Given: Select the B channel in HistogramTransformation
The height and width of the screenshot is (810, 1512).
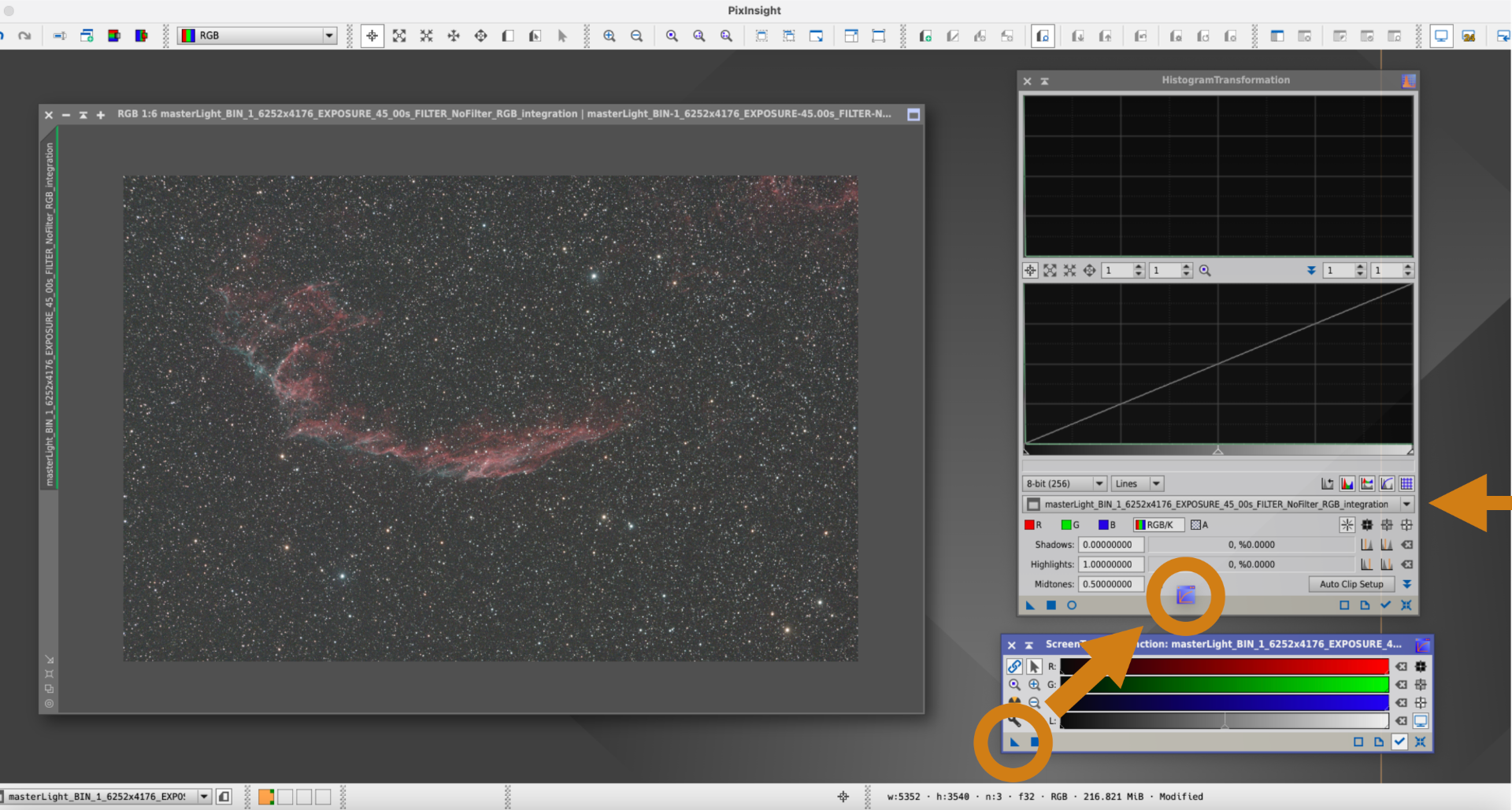Looking at the screenshot, I should tap(1107, 525).
